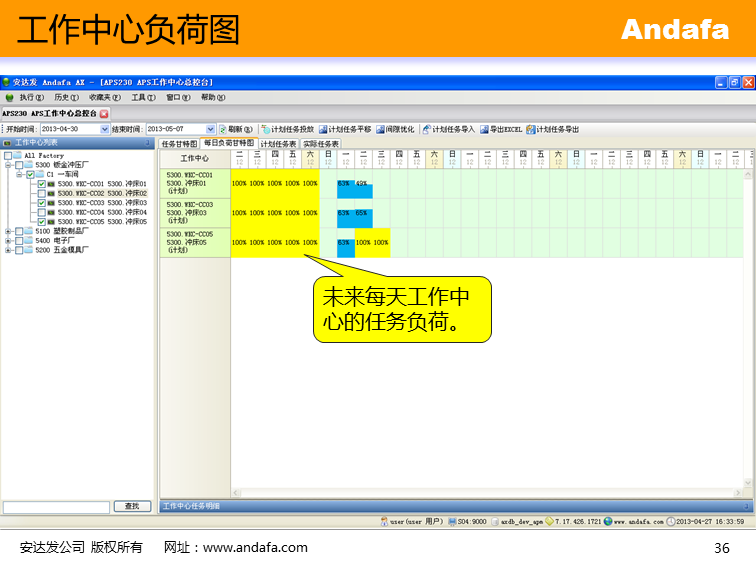Tick the 5100 塑胶制品厂 checkbox
The width and height of the screenshot is (756, 567).
click(19, 231)
